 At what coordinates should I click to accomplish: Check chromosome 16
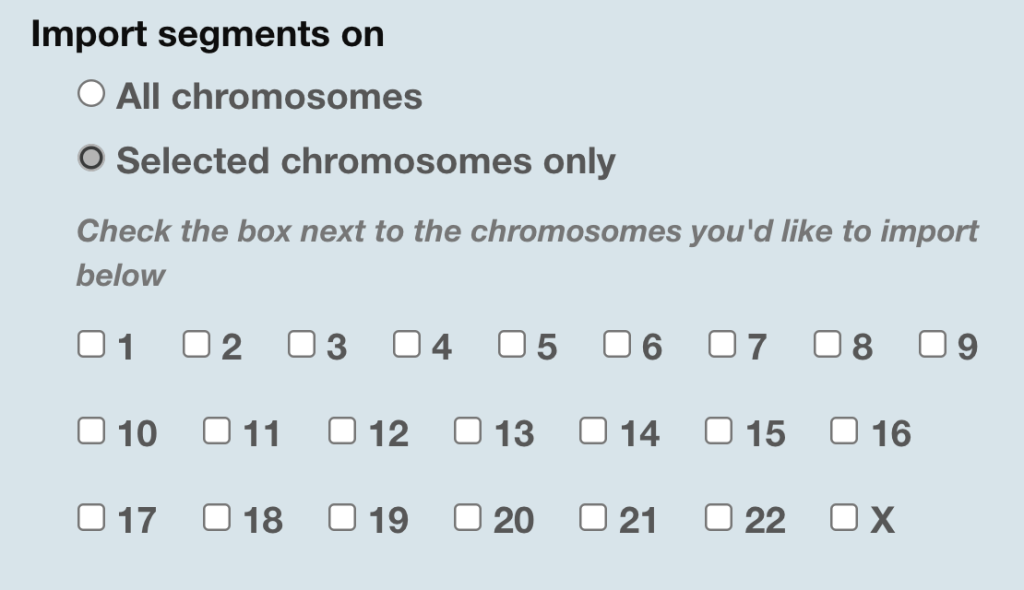843,430
